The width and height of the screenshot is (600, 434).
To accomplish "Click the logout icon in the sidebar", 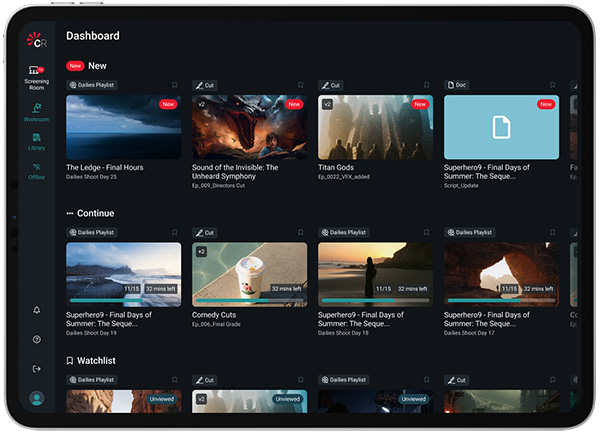I will click(37, 369).
